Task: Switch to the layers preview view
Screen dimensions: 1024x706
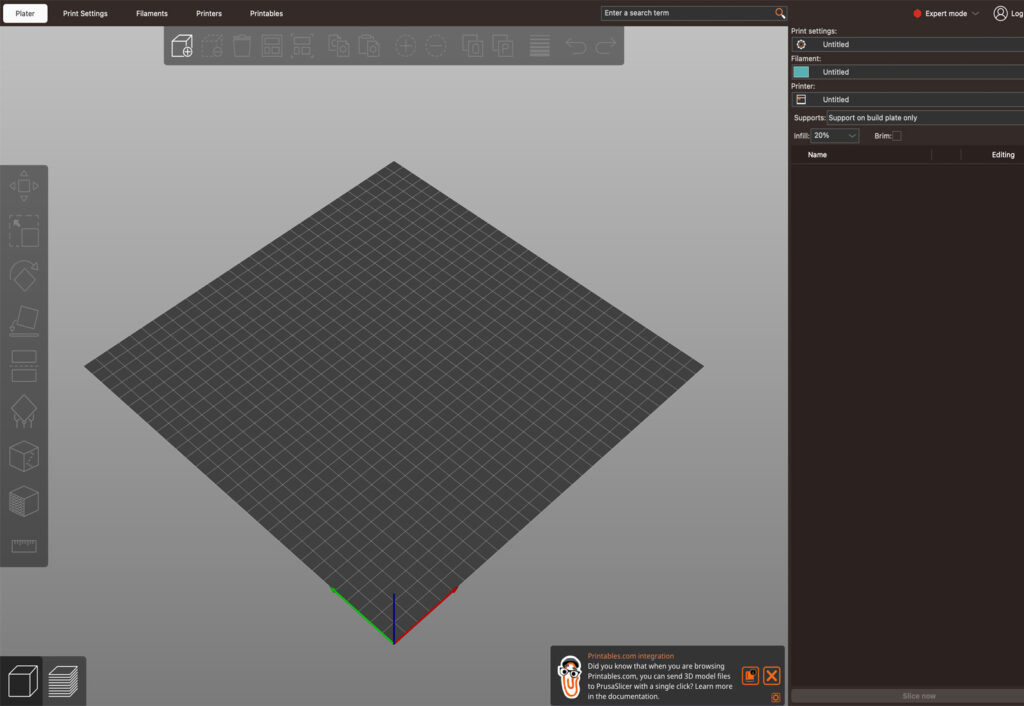Action: click(x=64, y=682)
